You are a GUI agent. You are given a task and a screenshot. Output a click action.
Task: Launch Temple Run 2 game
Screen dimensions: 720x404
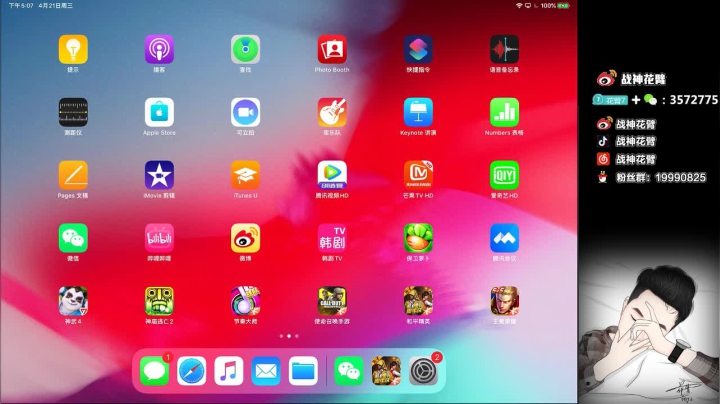(159, 301)
